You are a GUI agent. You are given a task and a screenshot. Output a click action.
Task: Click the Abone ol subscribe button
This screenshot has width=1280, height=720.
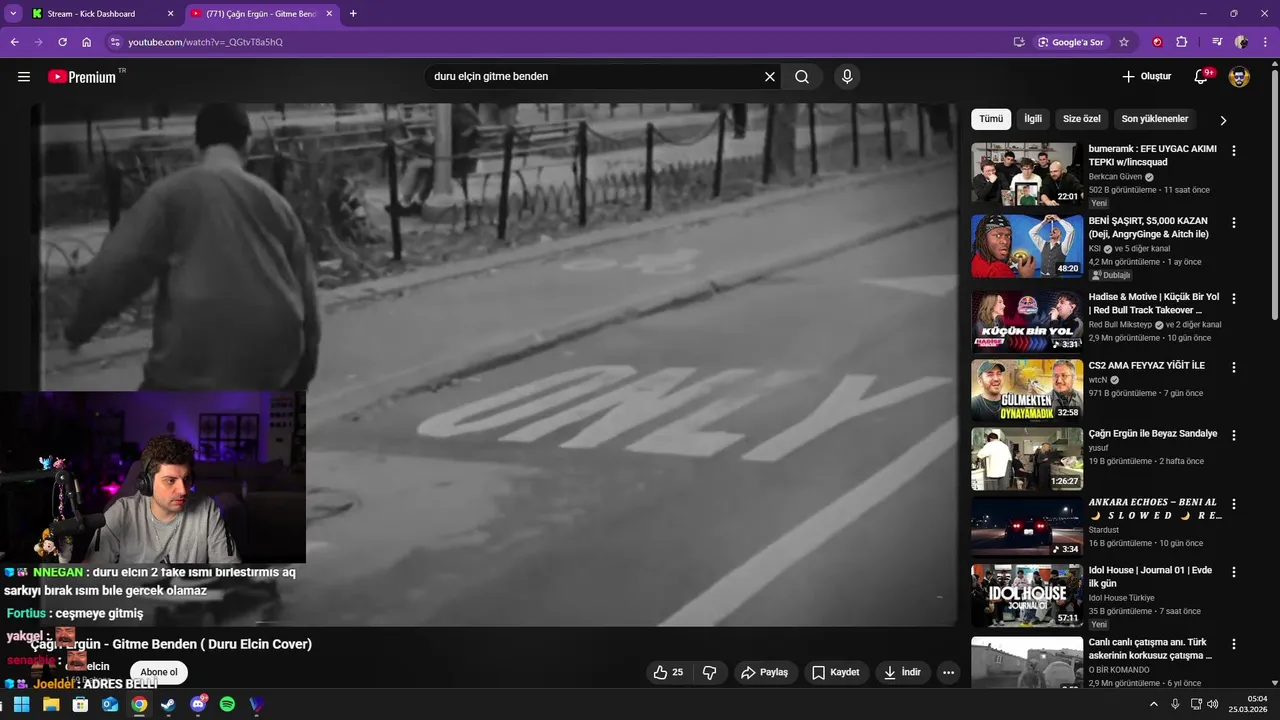159,673
